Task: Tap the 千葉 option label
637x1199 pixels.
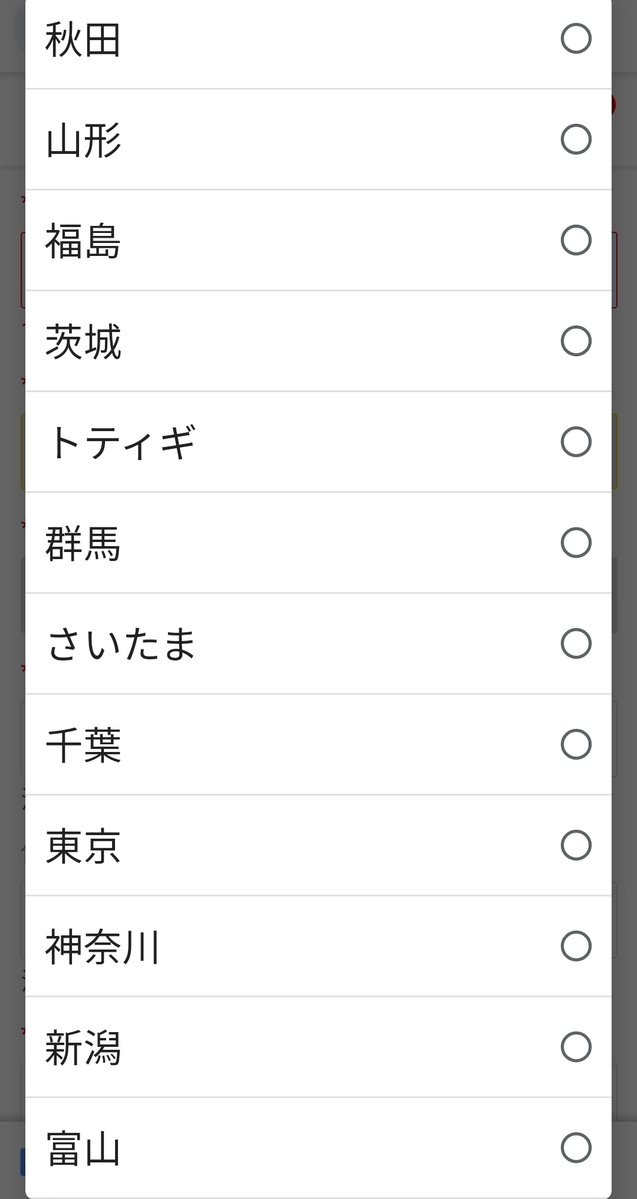Action: (83, 745)
